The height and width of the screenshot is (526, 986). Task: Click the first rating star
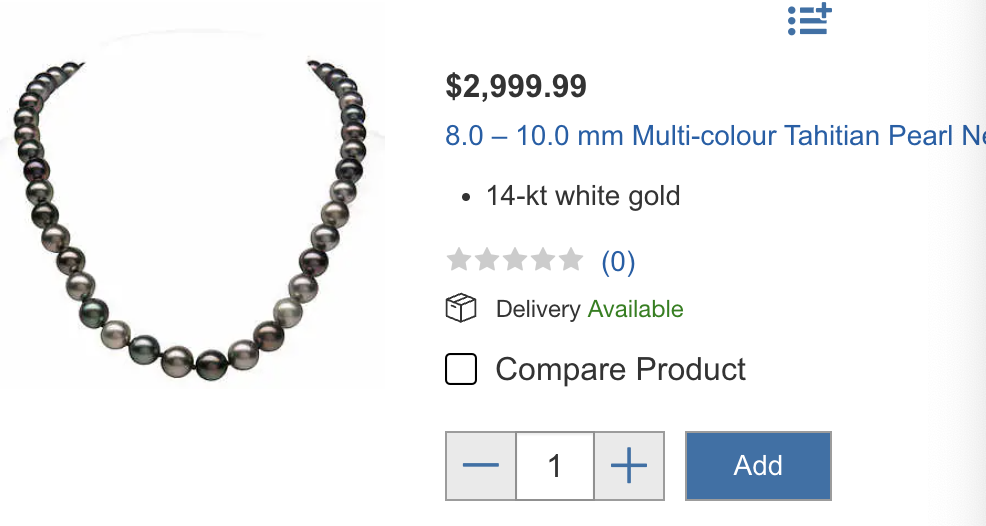pyautogui.click(x=459, y=260)
